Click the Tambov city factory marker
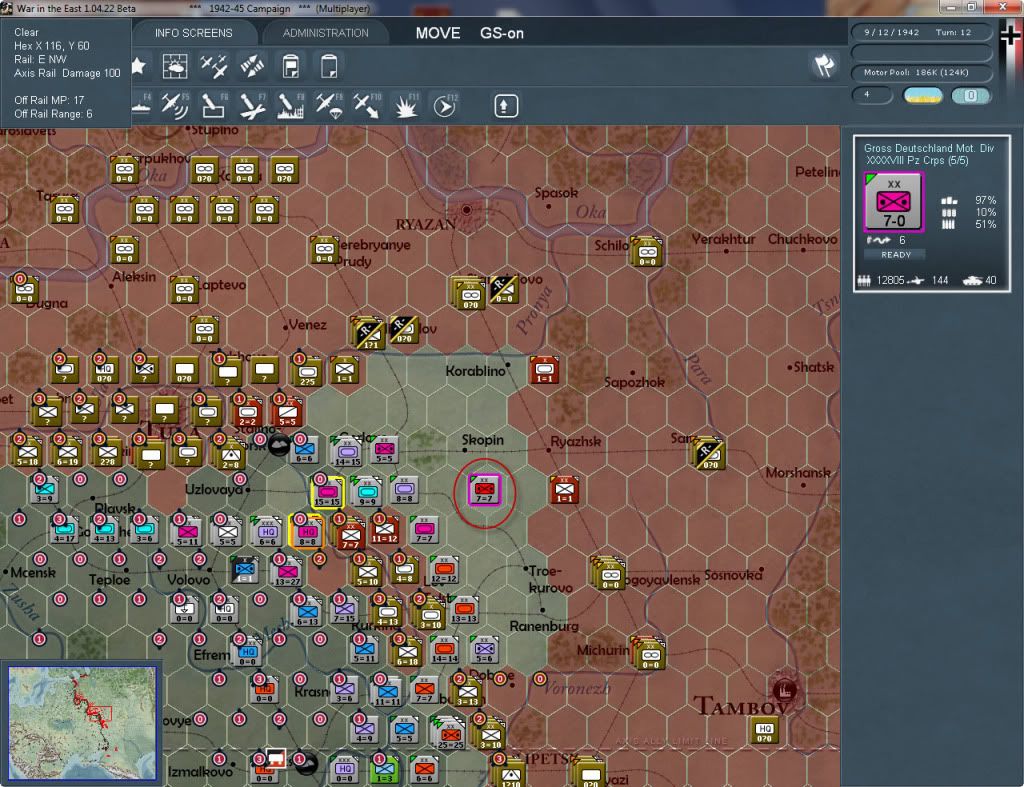 (x=785, y=689)
